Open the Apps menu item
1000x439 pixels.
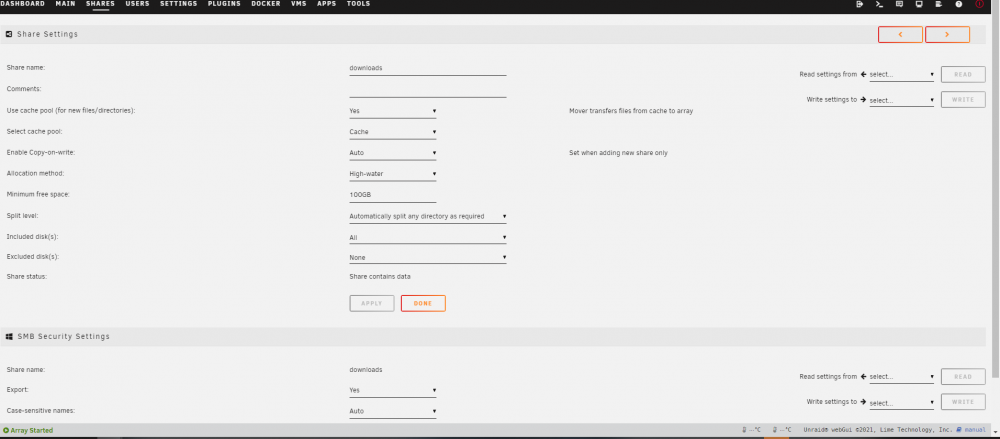coord(327,4)
